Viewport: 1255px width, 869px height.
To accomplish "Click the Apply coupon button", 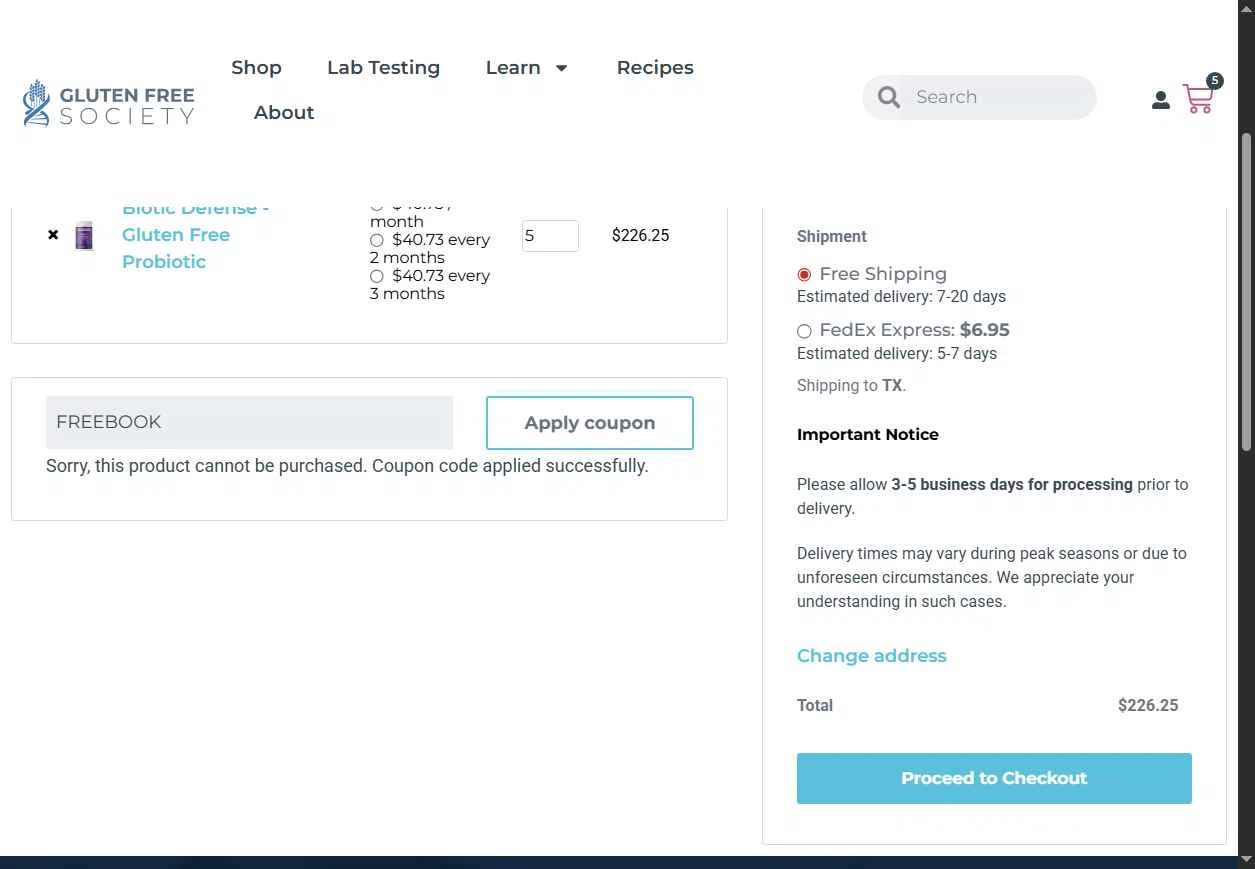I will [590, 423].
